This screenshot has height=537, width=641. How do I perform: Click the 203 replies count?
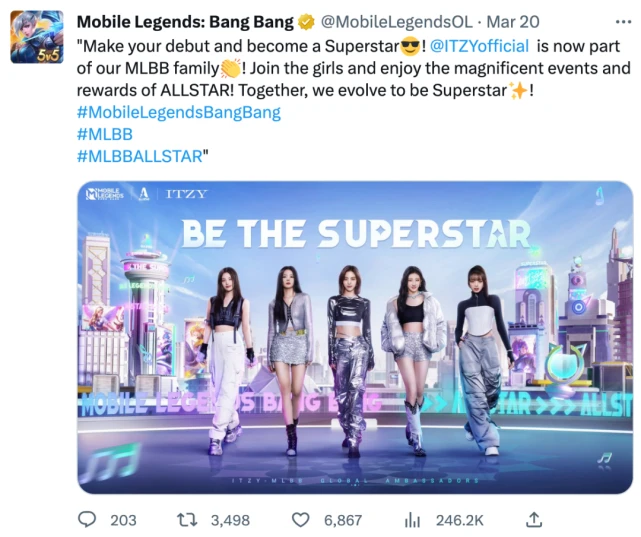point(123,520)
